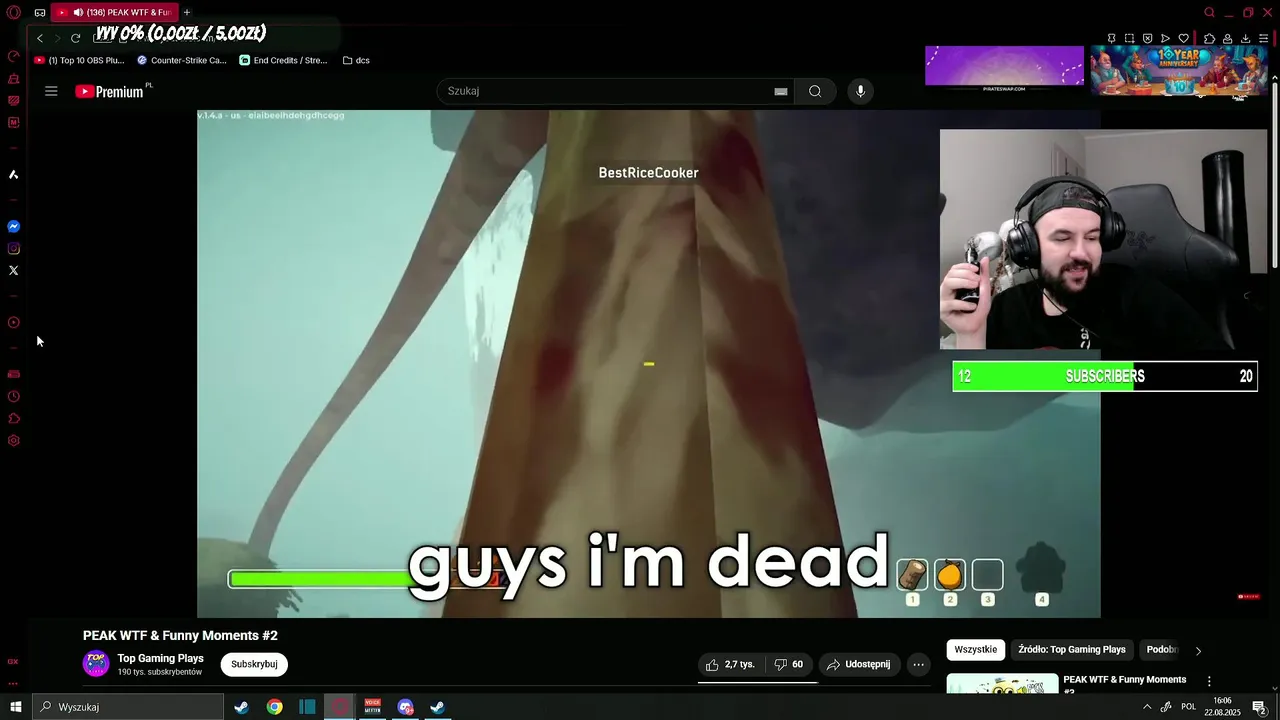Open Instagram in the sidebar
The image size is (1280, 720).
(x=14, y=249)
